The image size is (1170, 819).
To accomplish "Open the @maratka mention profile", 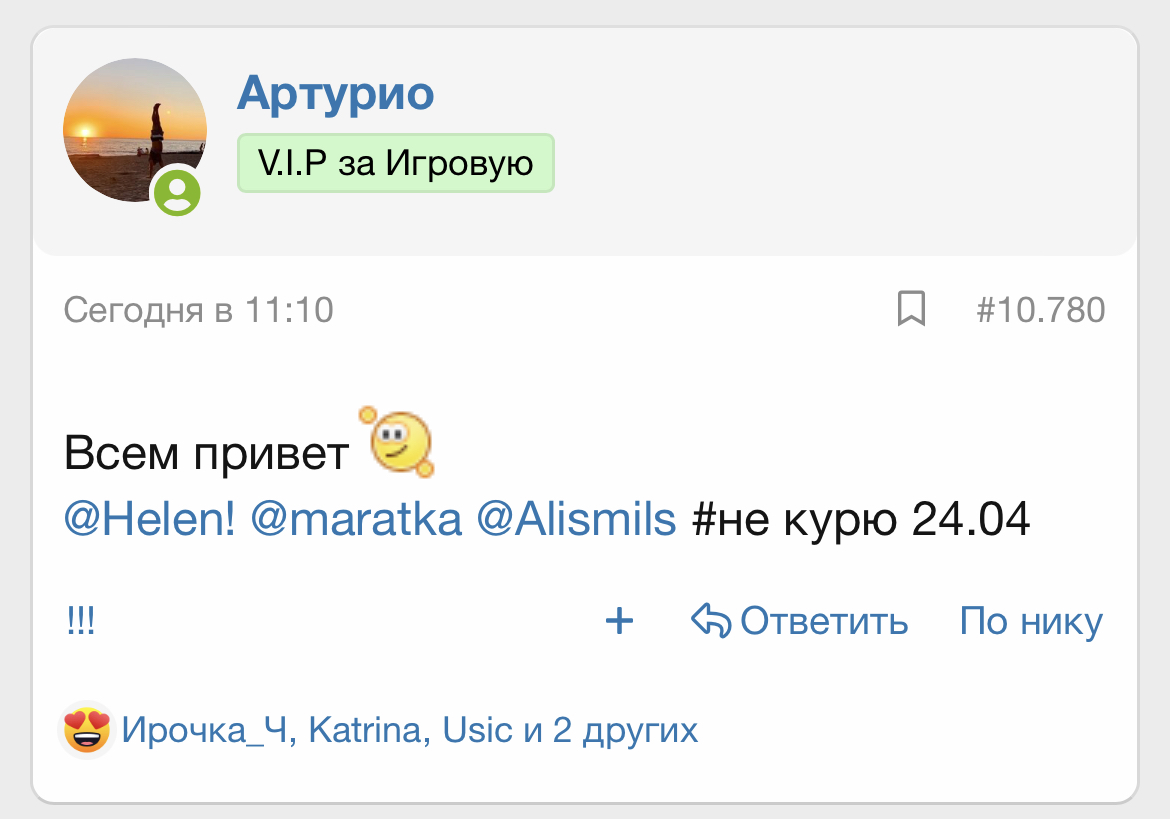I will pos(356,520).
